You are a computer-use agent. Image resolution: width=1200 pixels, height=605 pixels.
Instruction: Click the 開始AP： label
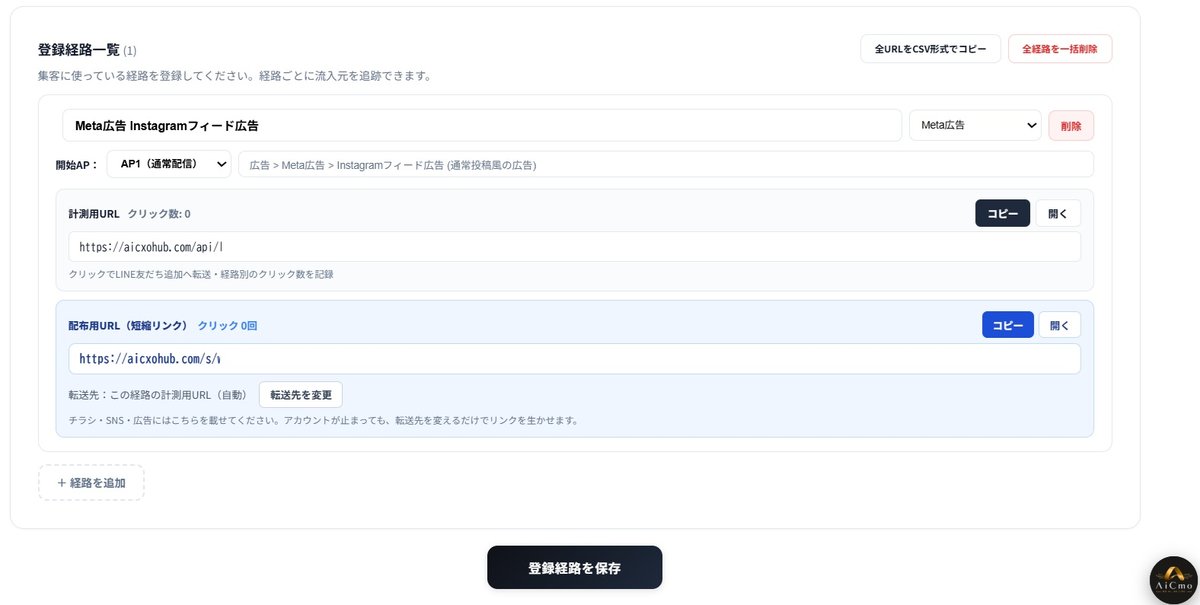77,165
